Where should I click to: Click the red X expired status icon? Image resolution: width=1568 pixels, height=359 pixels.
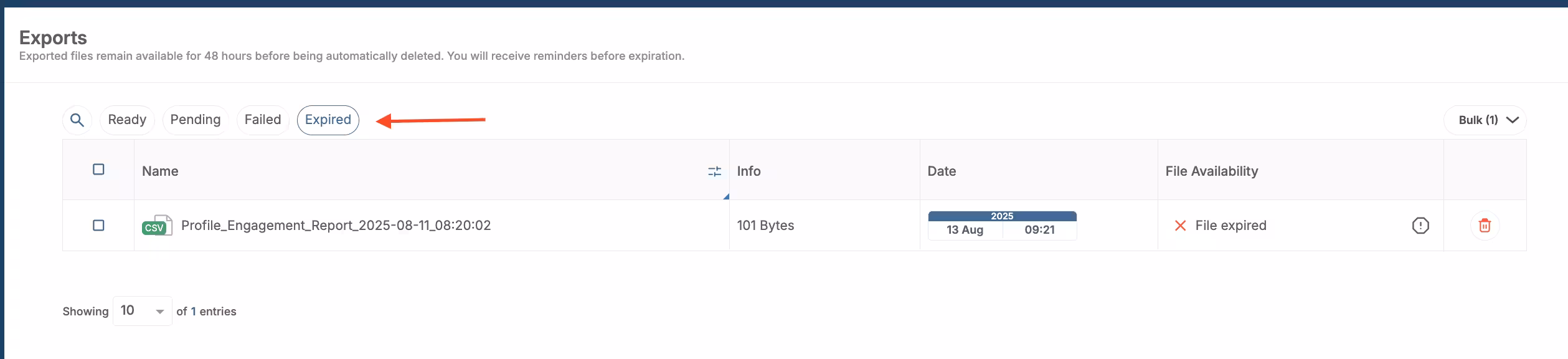[1181, 226]
